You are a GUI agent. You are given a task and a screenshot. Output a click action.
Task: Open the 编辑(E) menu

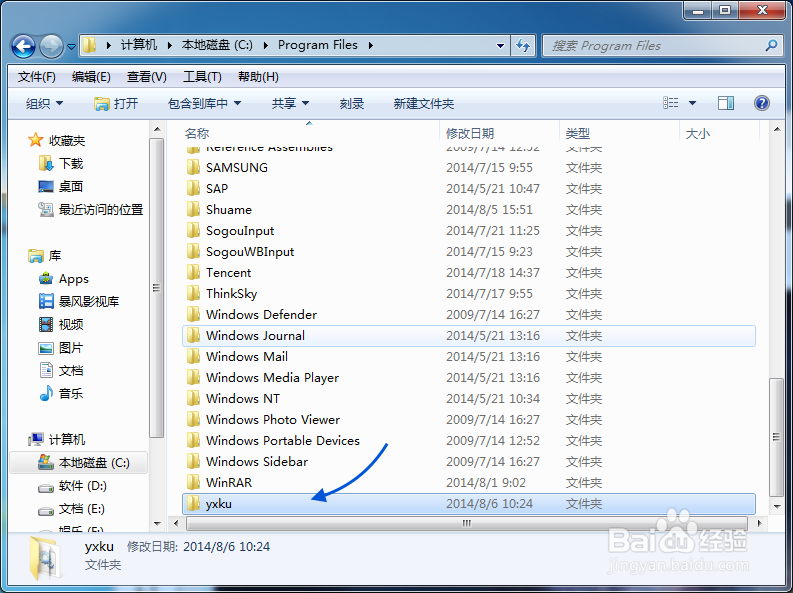91,77
